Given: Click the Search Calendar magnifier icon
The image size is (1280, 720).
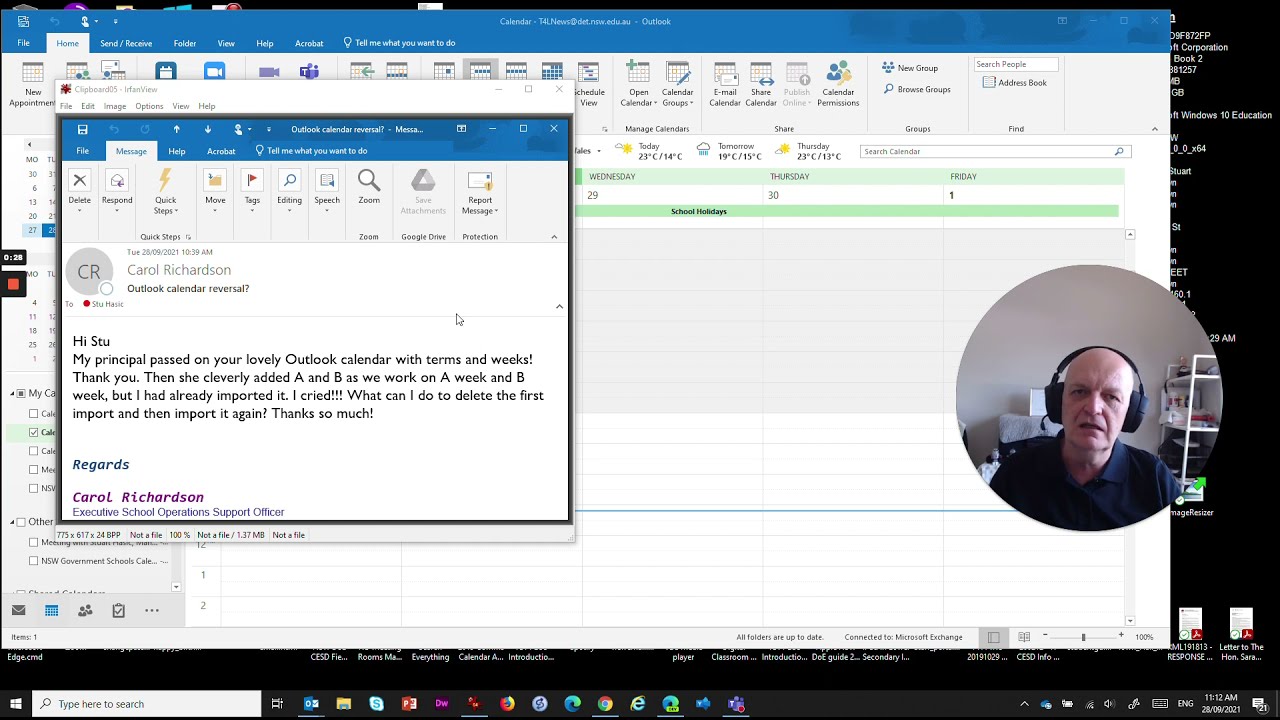Looking at the screenshot, I should (1118, 152).
